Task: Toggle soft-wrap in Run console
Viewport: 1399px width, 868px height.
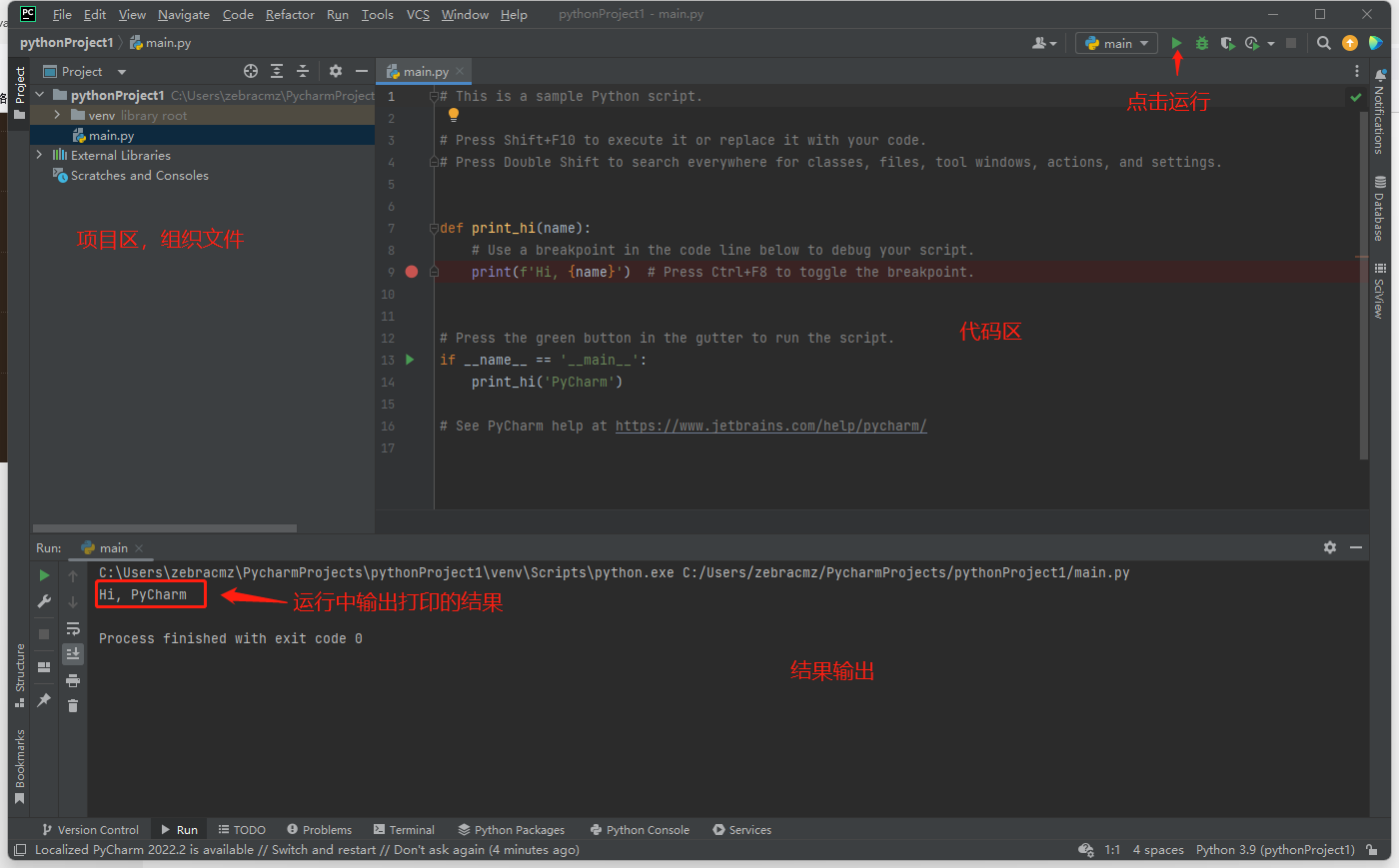Action: (73, 629)
